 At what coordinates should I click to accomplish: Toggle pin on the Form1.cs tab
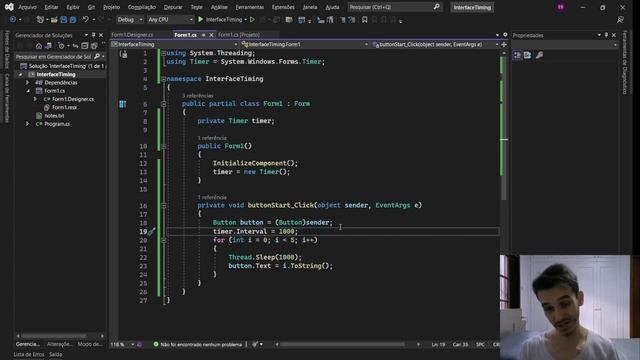point(203,35)
